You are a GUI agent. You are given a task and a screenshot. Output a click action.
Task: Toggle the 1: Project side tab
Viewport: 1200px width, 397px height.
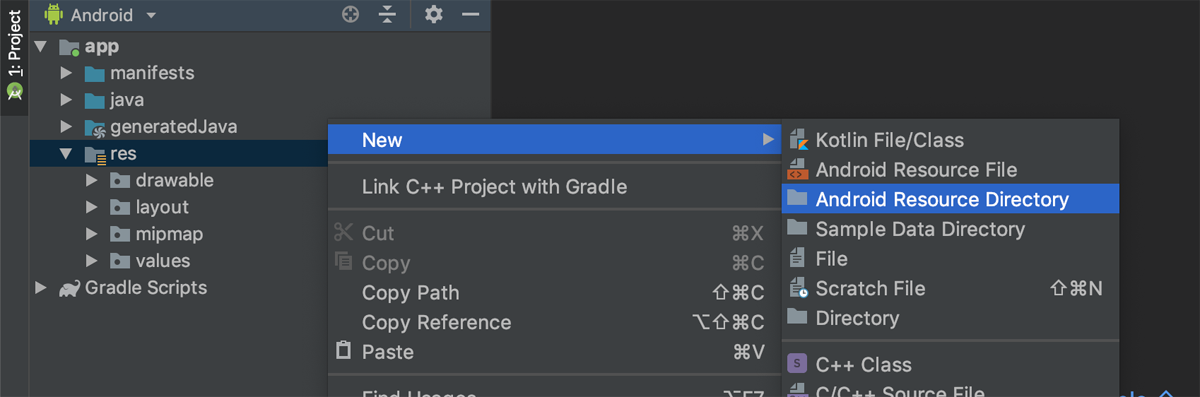[14, 56]
